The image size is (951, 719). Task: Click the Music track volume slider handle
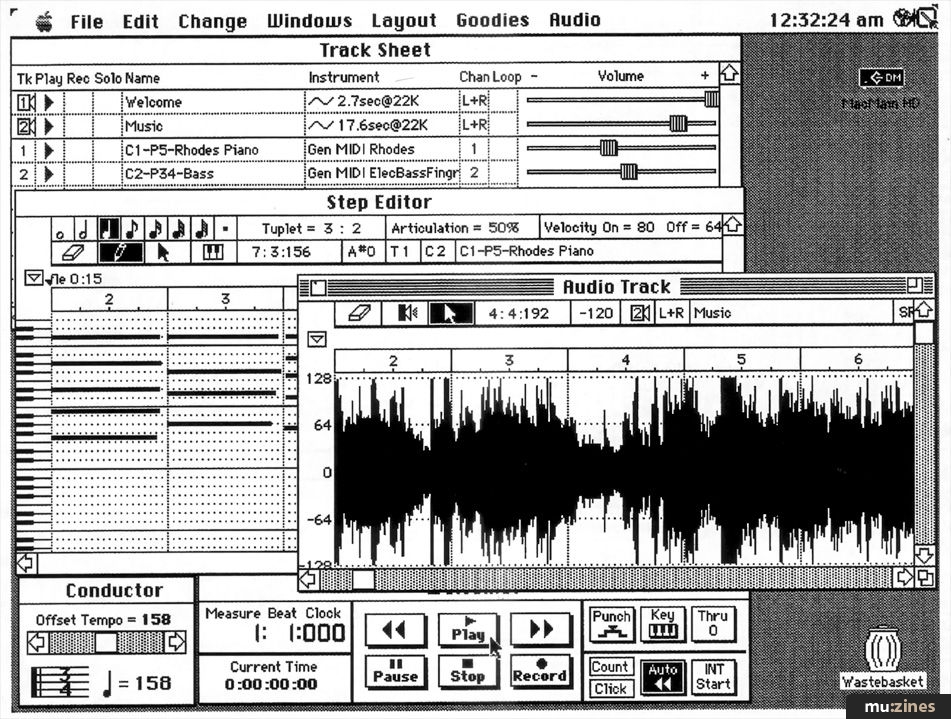(678, 124)
